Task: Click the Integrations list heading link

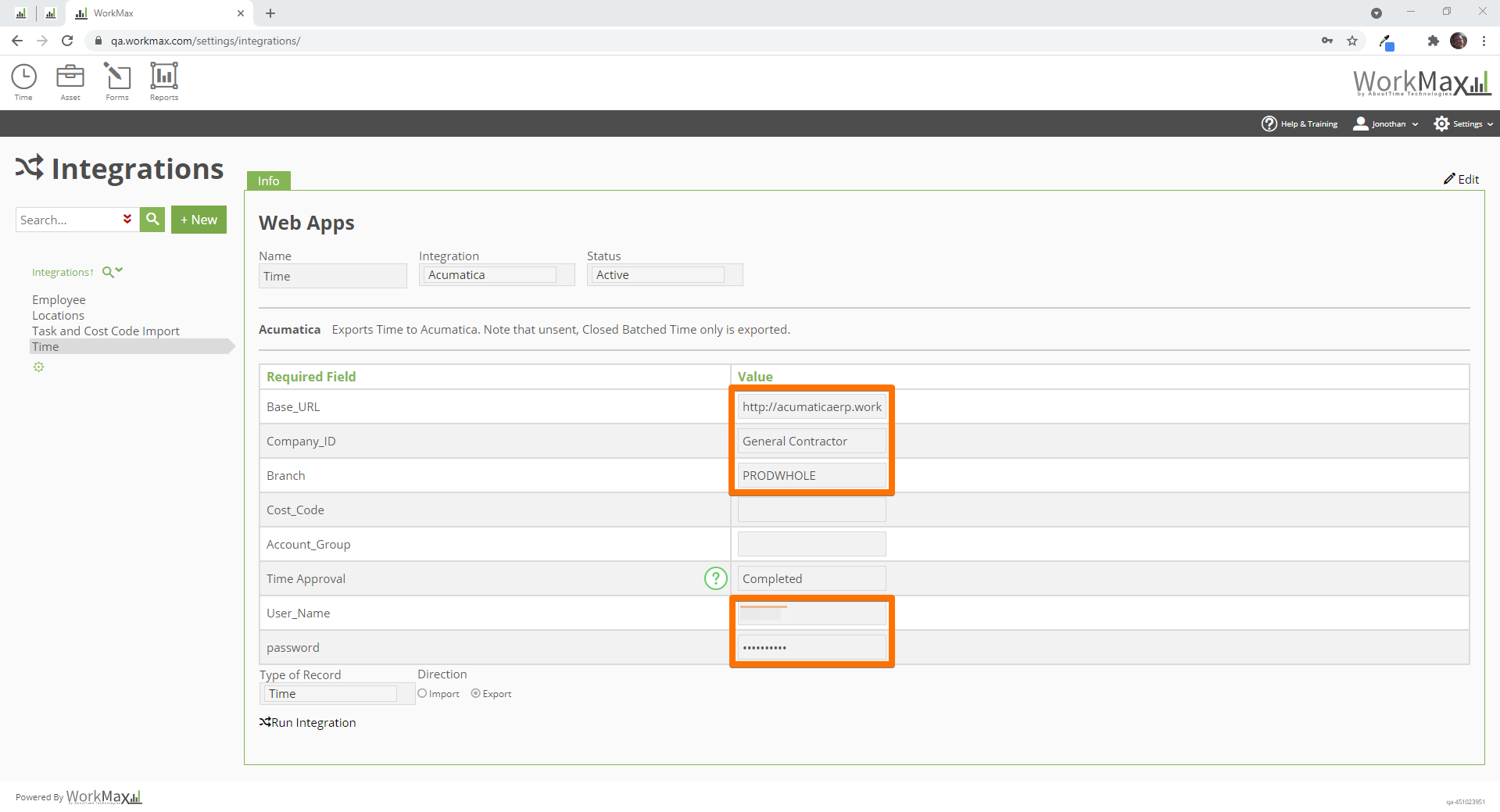Action: (x=63, y=272)
